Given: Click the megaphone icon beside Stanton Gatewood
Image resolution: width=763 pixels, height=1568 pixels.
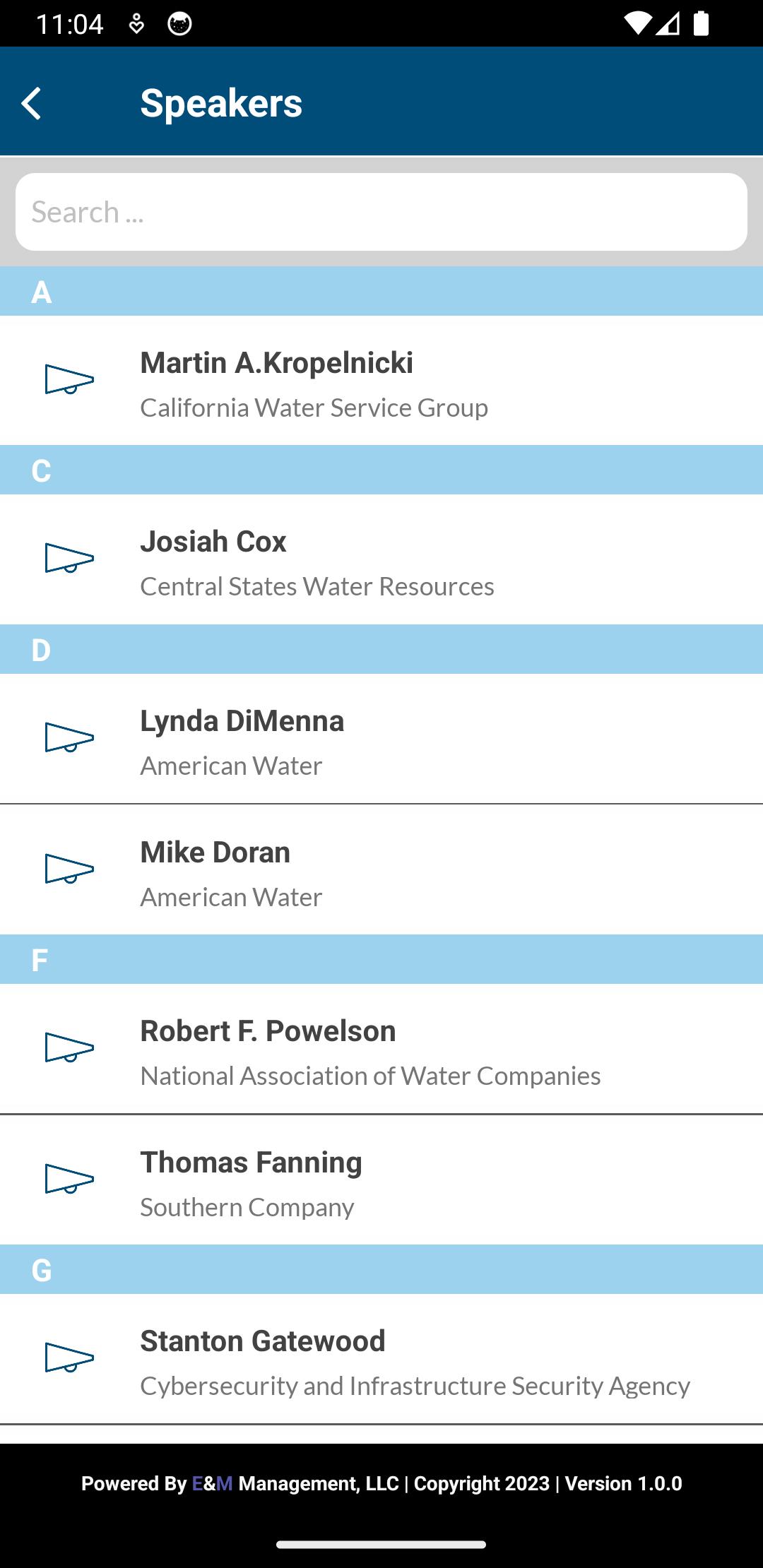Looking at the screenshot, I should 69,1358.
